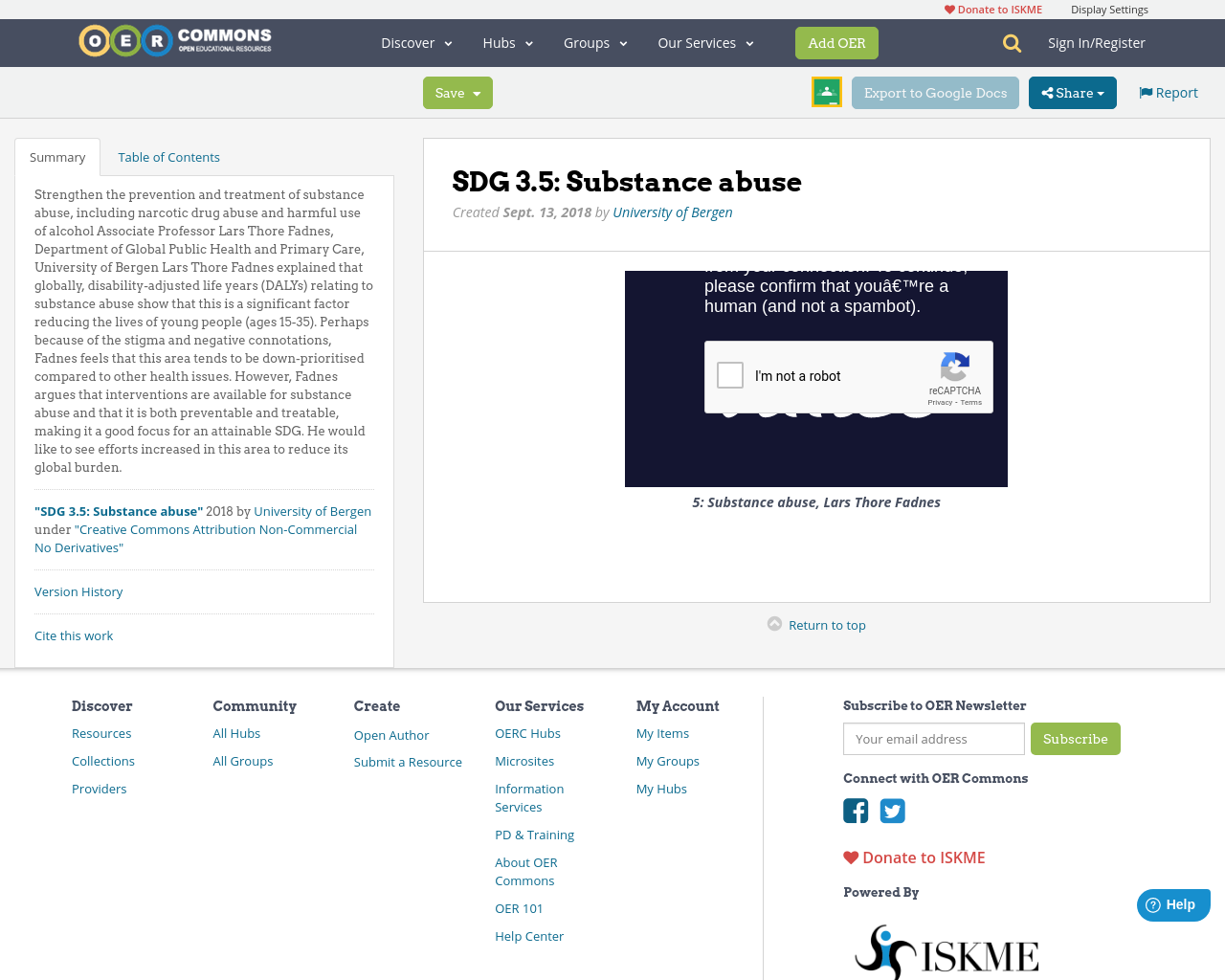The image size is (1225, 980).
Task: Click the Twitter icon under Connect with OER Commons
Action: point(892,810)
